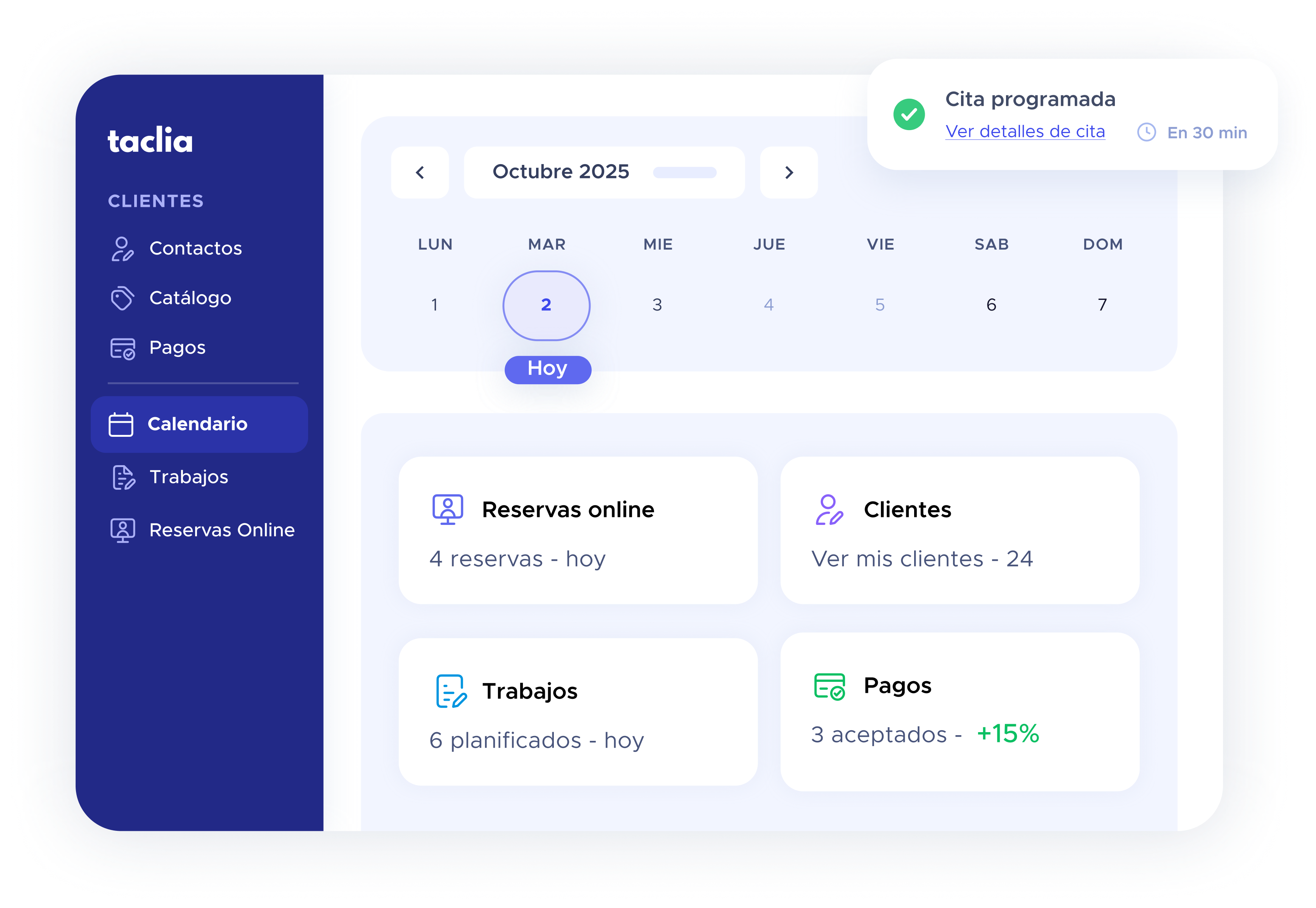Click the pill bar beside Octubre 2025
This screenshot has height=908, width=1316.
tap(684, 172)
